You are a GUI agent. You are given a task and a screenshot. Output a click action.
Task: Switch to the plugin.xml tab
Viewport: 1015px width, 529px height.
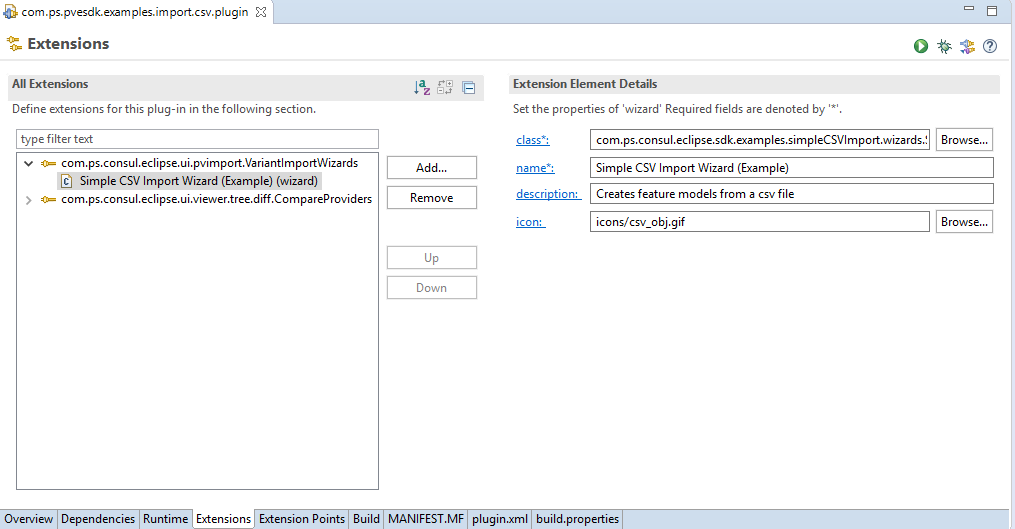click(x=500, y=519)
